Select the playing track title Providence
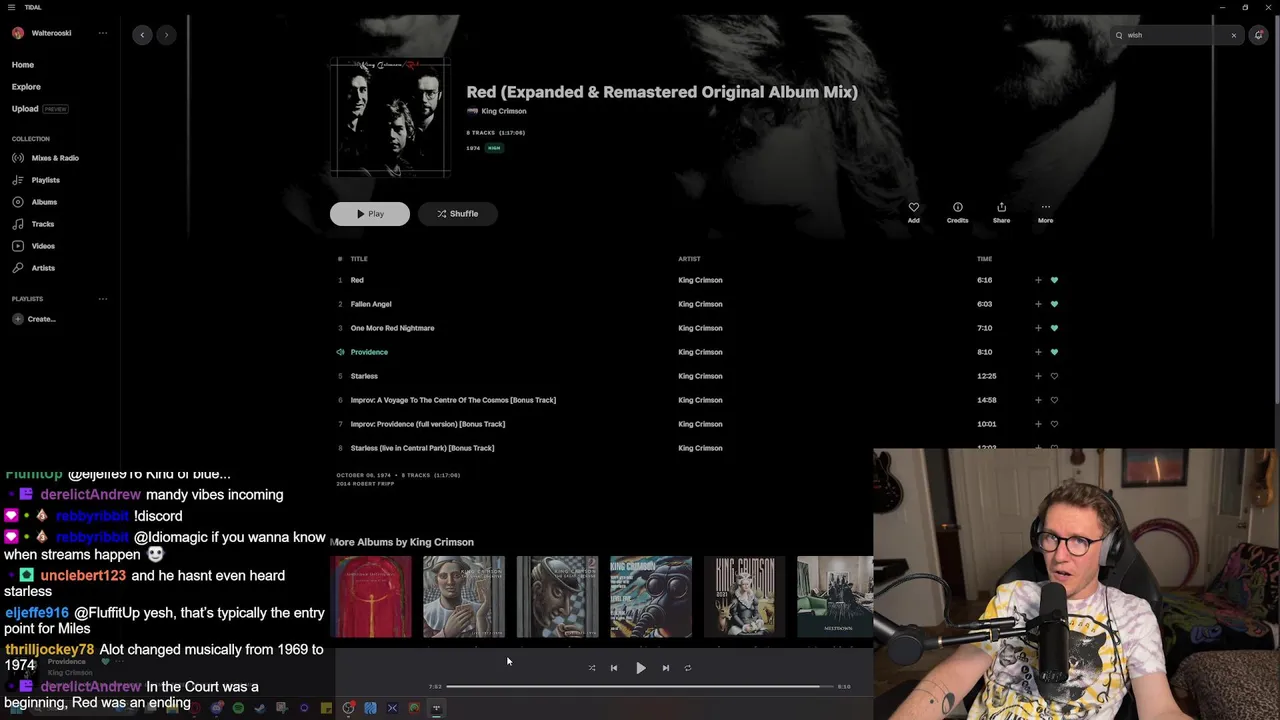 point(369,352)
